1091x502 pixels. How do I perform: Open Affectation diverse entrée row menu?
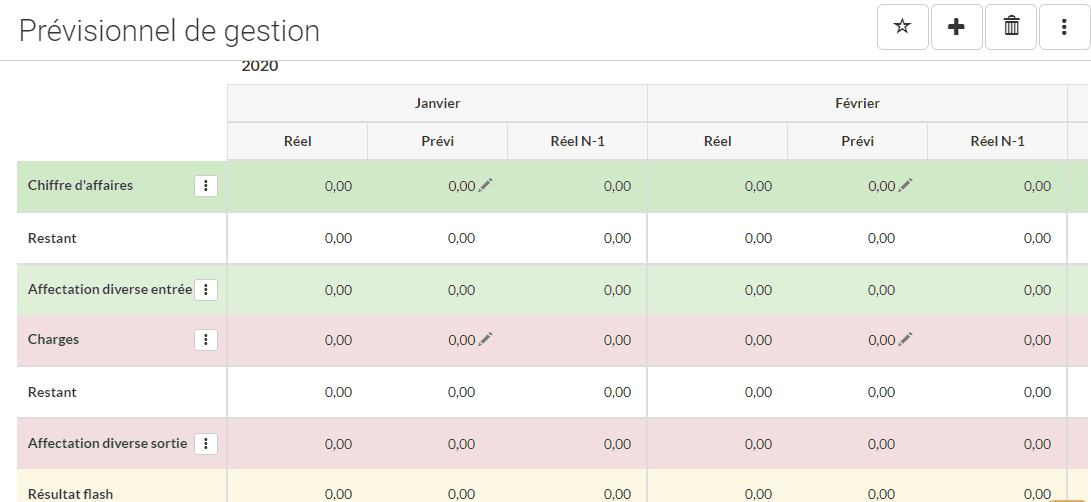tap(206, 290)
